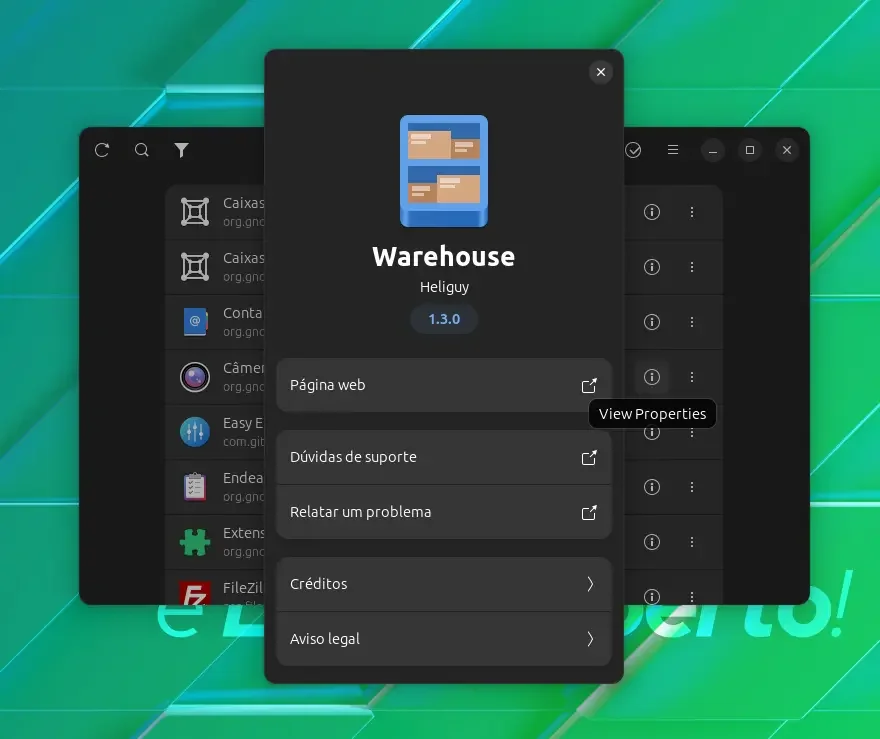Maximize the main Warehouse window

[750, 150]
